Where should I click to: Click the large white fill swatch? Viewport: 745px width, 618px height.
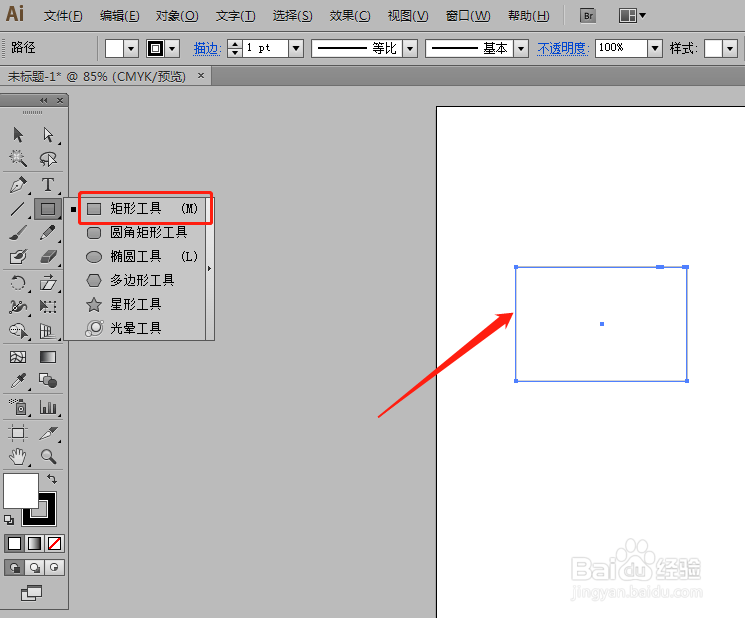(21, 491)
